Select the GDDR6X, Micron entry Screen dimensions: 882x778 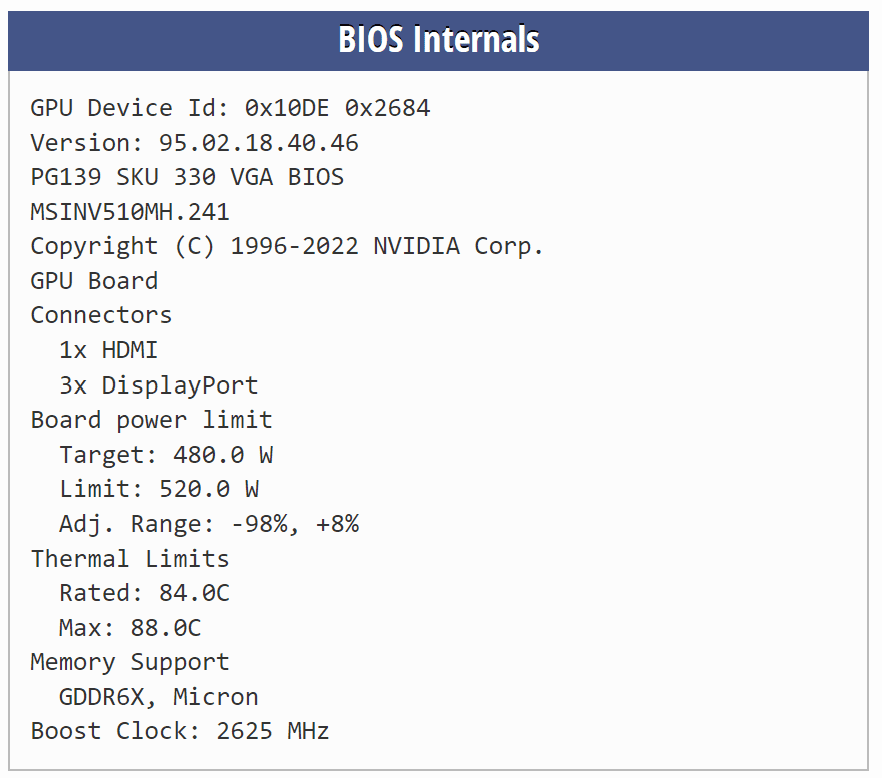pos(159,697)
